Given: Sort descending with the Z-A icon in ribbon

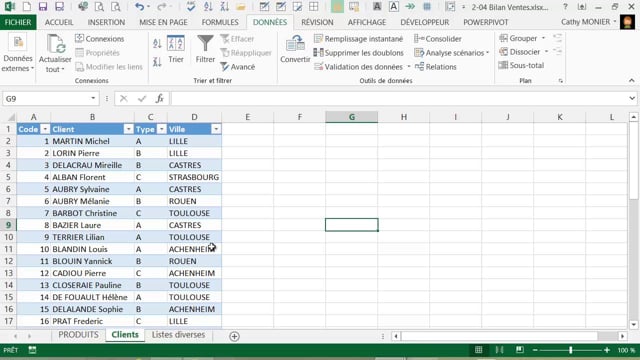Looking at the screenshot, I should click(157, 62).
